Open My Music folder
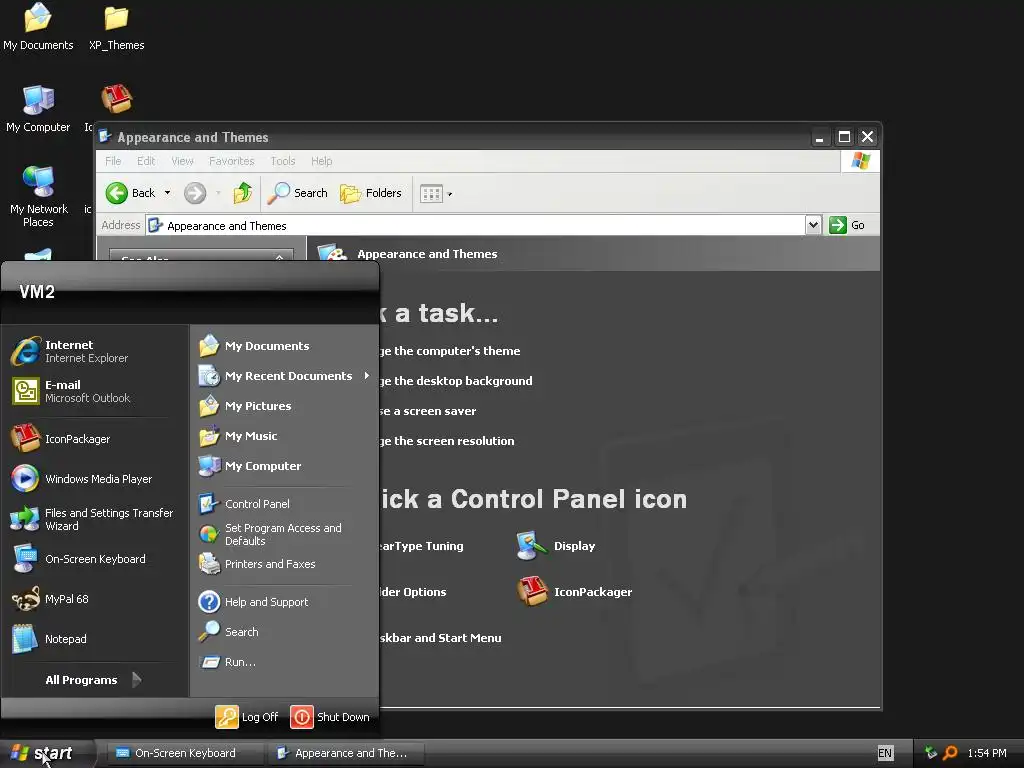Screen dimensions: 1024x768 tap(238, 436)
